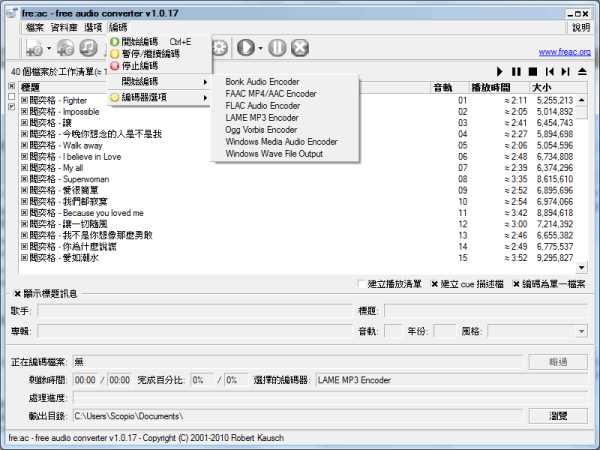
Task: Open the 選項 menu
Action: click(93, 28)
